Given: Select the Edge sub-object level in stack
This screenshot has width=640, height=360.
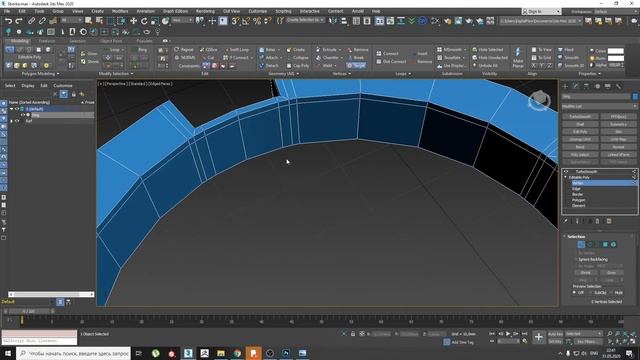Looking at the screenshot, I should [x=576, y=189].
